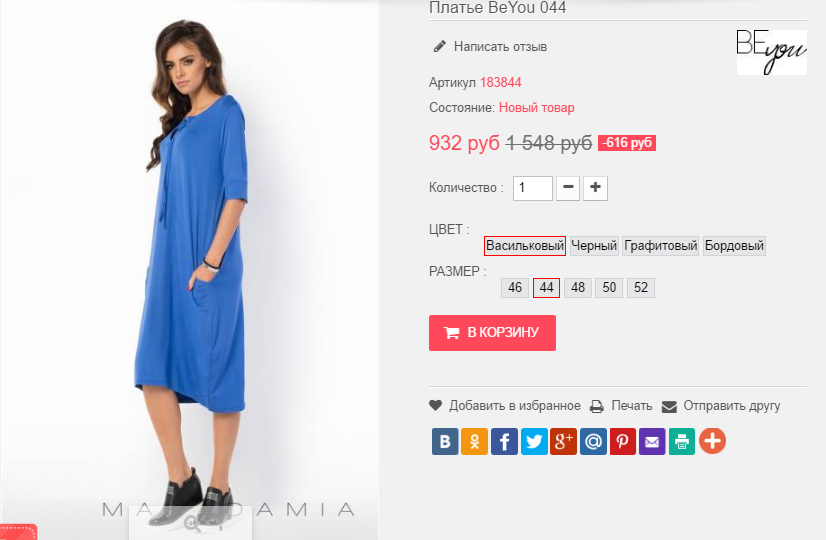
Task: Open Написать отзыв review link
Action: (x=500, y=46)
